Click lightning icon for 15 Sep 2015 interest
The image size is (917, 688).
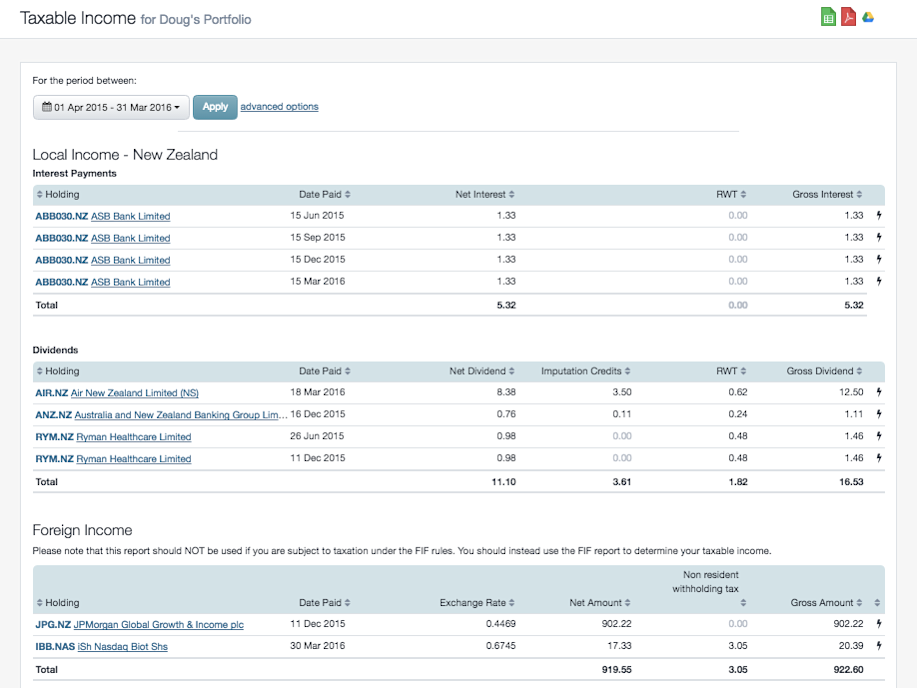(x=879, y=238)
